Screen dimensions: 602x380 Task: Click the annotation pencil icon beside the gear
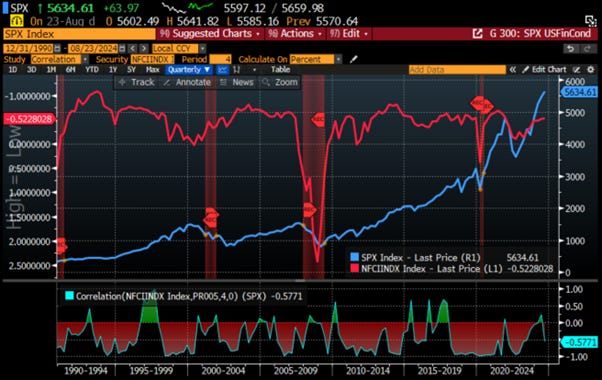pos(577,69)
